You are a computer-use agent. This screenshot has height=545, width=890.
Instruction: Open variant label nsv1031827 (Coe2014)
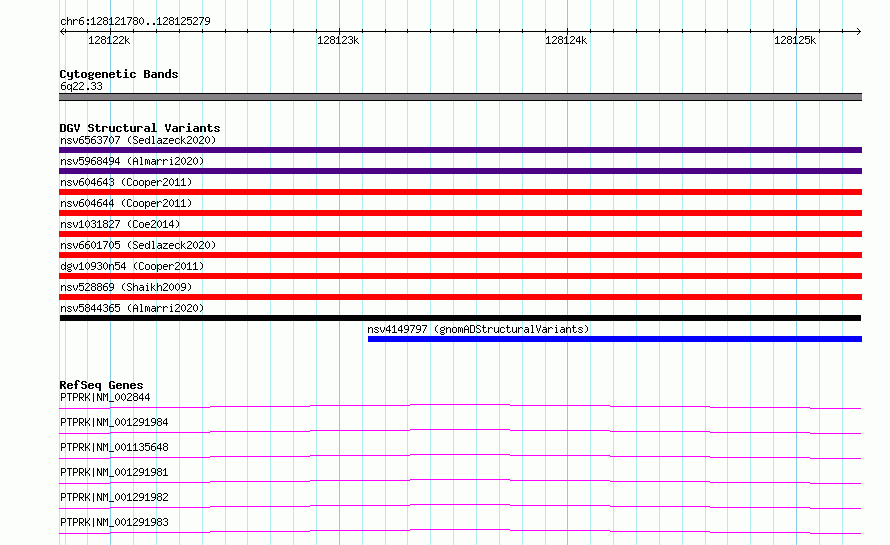(x=120, y=224)
